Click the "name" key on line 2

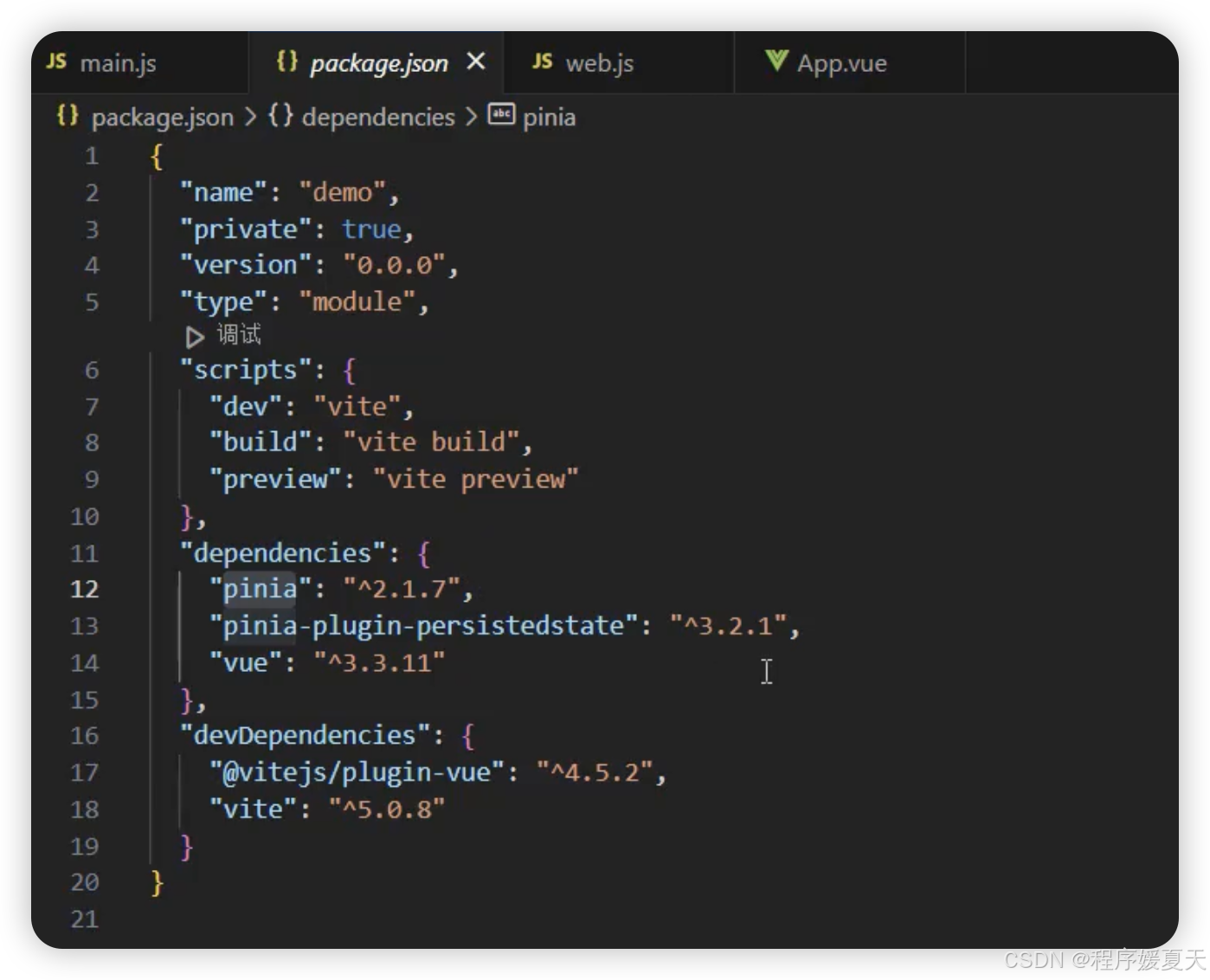tap(223, 192)
